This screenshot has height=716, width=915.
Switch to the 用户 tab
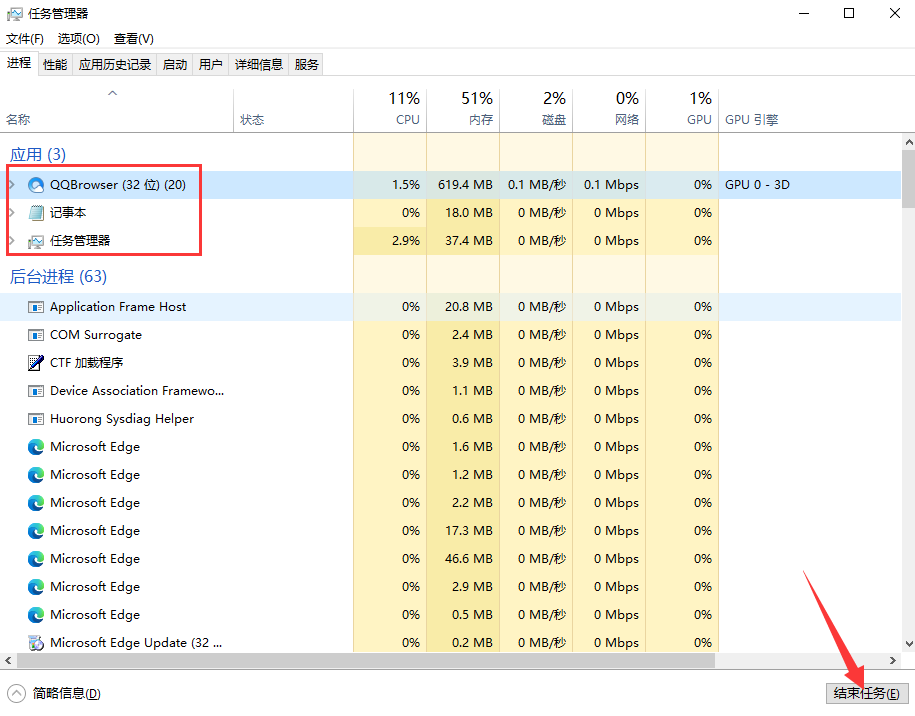click(210, 65)
